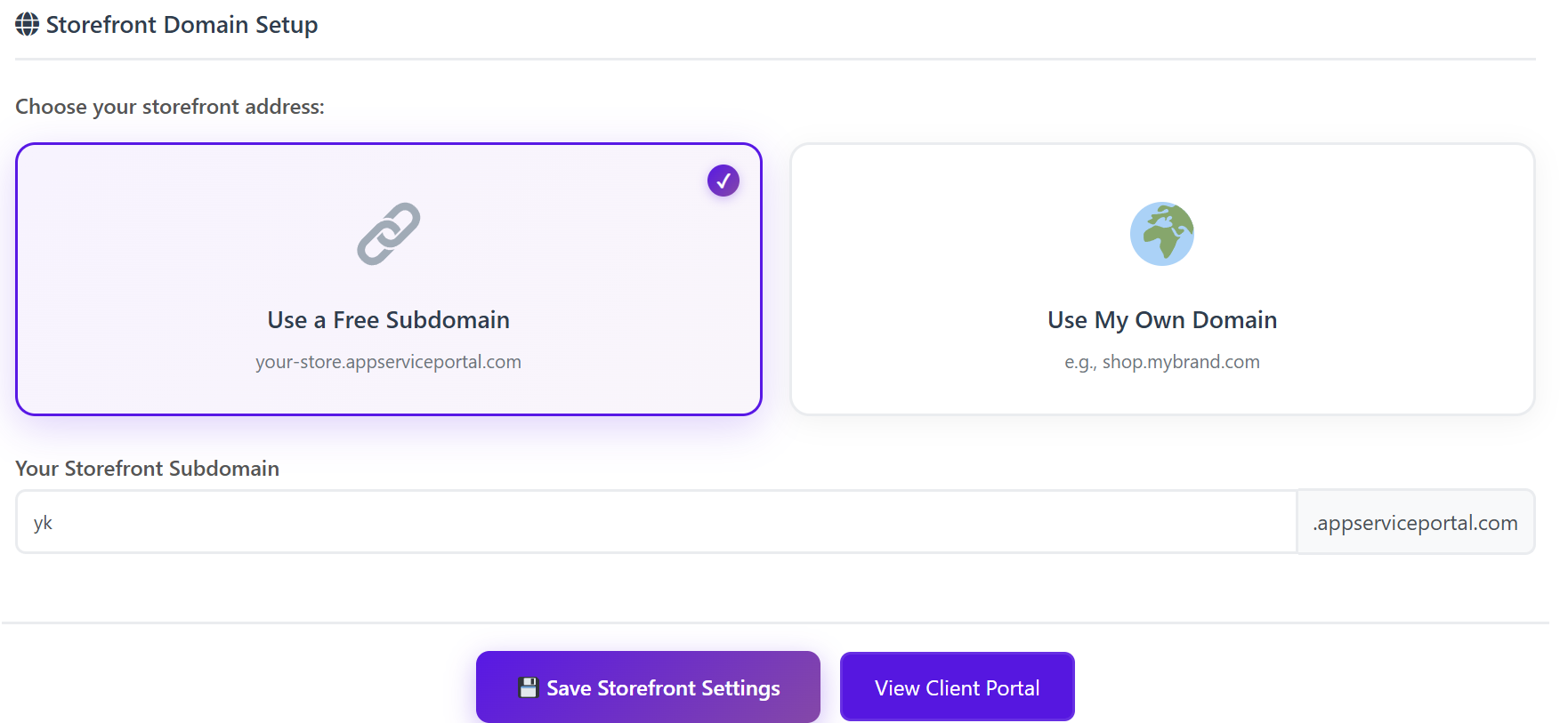Click the chain link icon
This screenshot has height=723, width=1568.
389,234
